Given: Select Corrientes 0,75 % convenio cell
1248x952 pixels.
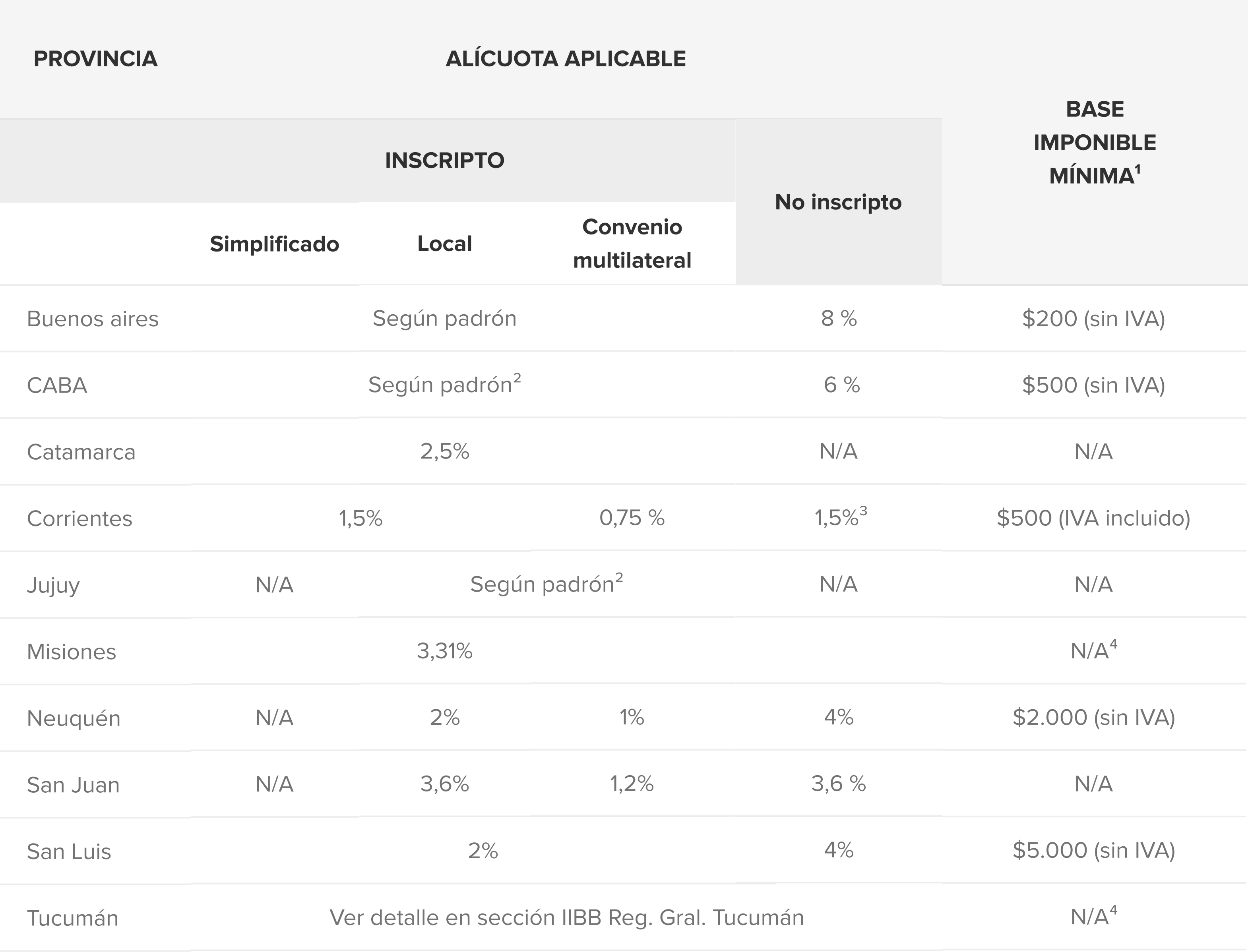Looking at the screenshot, I should (x=632, y=518).
